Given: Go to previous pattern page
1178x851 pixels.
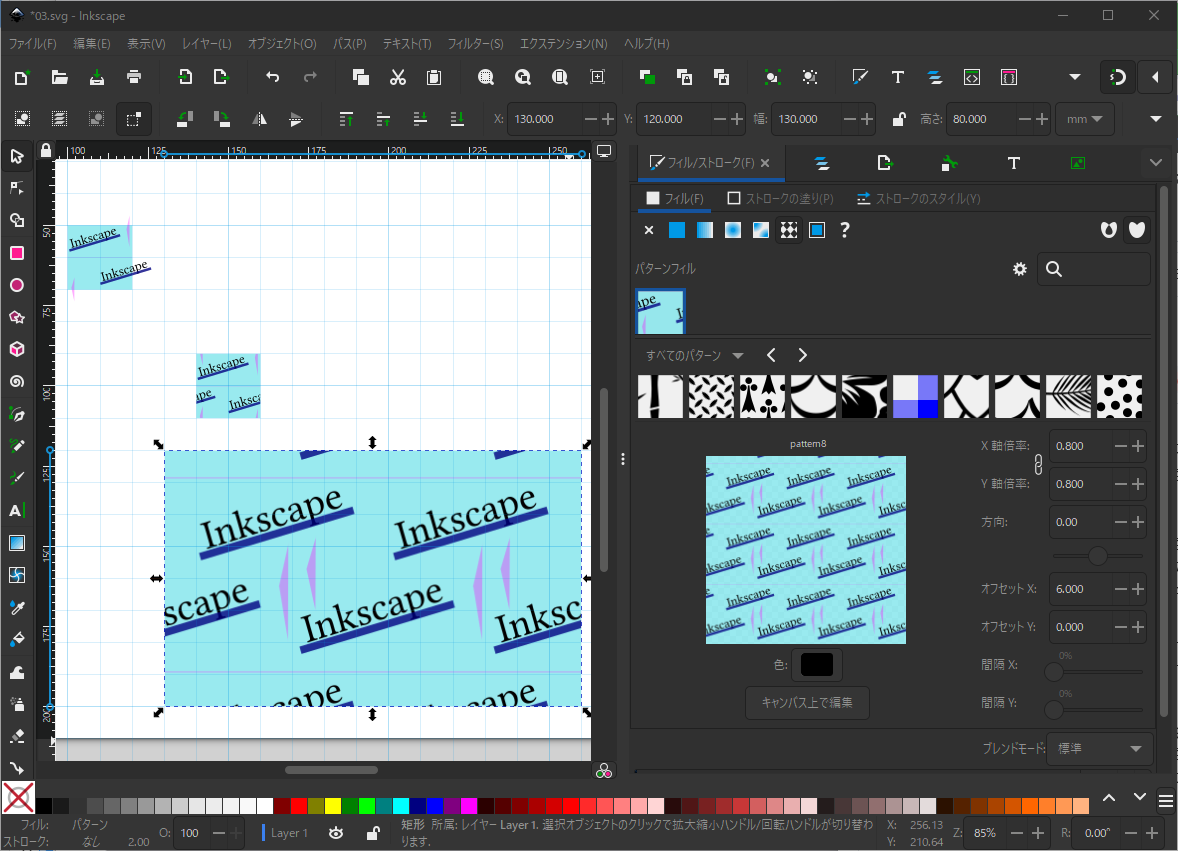Looking at the screenshot, I should coord(771,355).
